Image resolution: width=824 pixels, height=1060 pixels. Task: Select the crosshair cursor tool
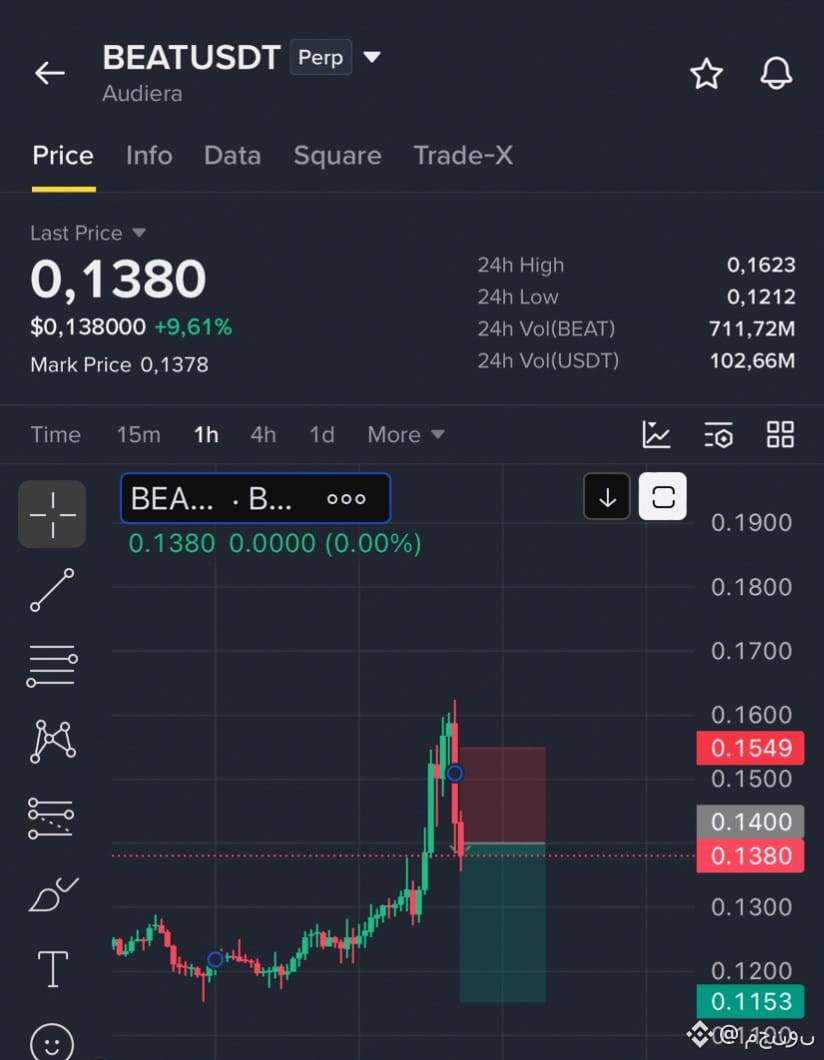pos(52,514)
